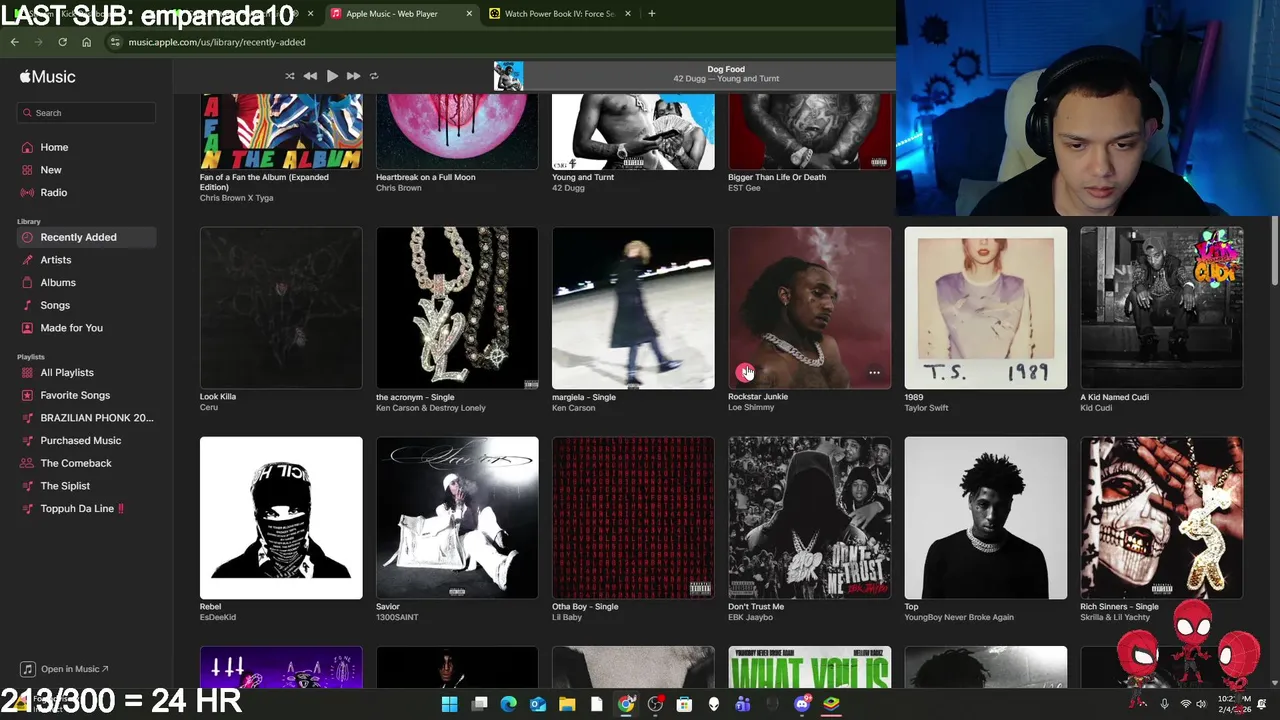Open Songs in Library
Viewport: 1280px width, 720px height.
pos(55,305)
